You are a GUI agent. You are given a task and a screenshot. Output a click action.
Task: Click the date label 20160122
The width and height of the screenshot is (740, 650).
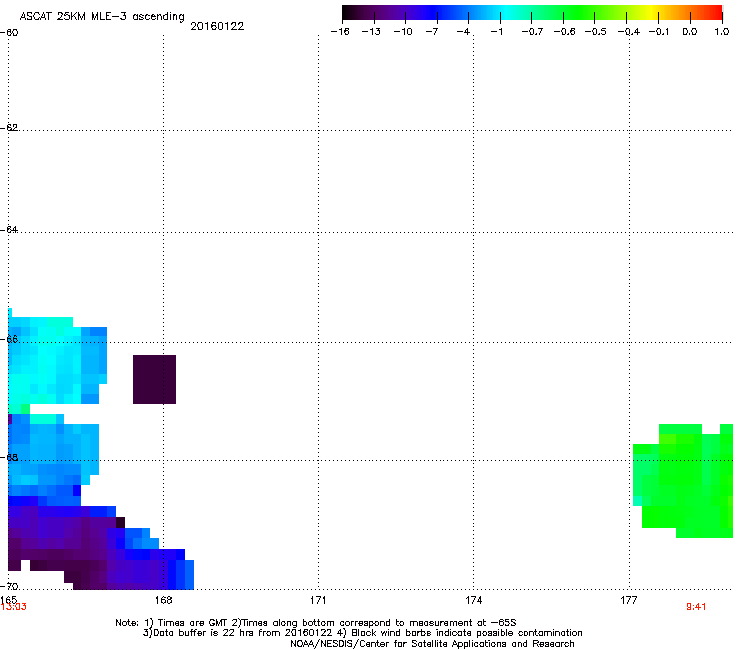click(x=217, y=26)
